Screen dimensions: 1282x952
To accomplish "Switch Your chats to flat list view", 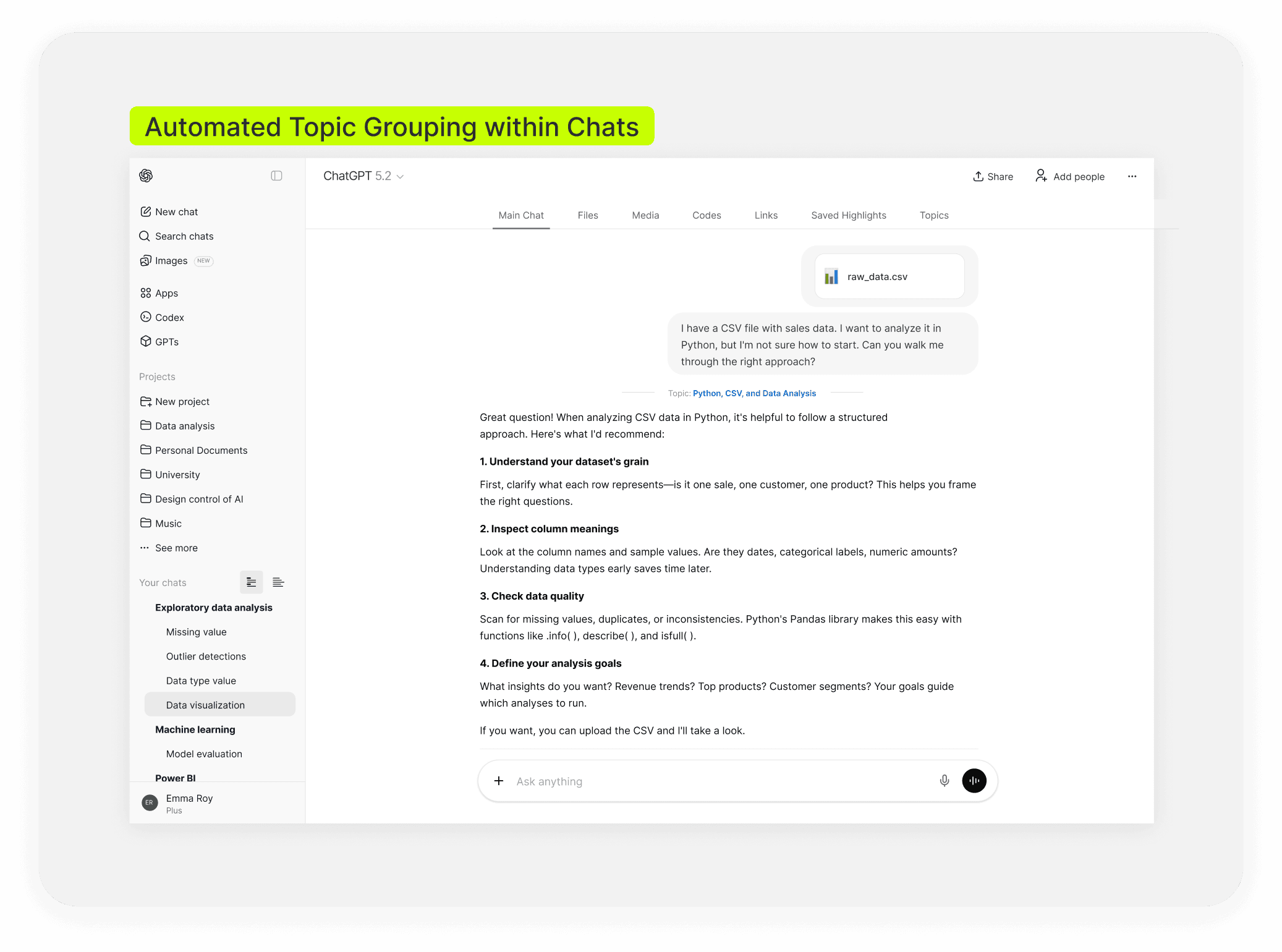I will tap(278, 582).
